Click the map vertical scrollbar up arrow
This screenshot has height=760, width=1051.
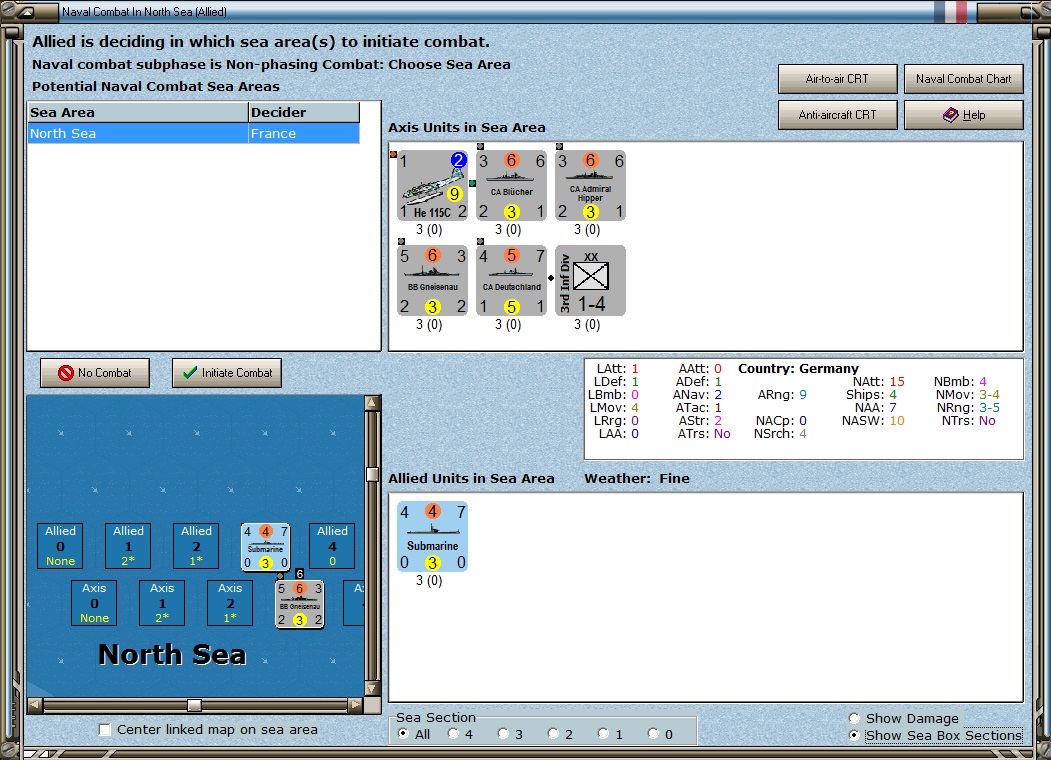[373, 403]
